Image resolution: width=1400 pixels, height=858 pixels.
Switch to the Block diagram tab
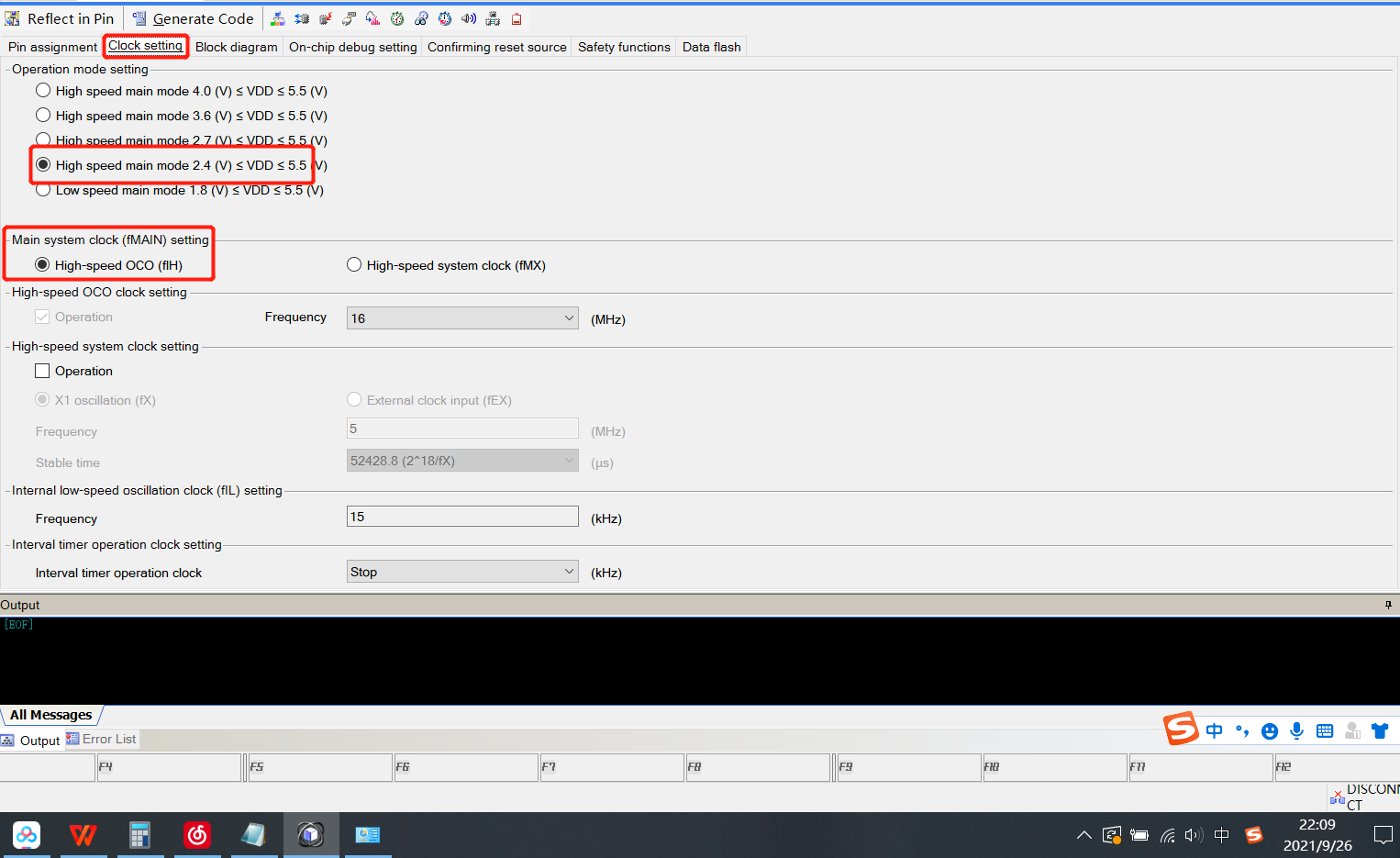tap(236, 47)
